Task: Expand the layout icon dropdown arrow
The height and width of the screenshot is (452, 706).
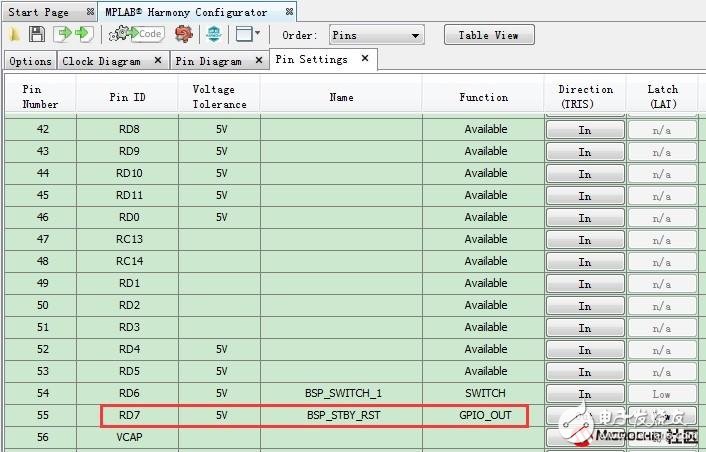Action: pos(258,34)
